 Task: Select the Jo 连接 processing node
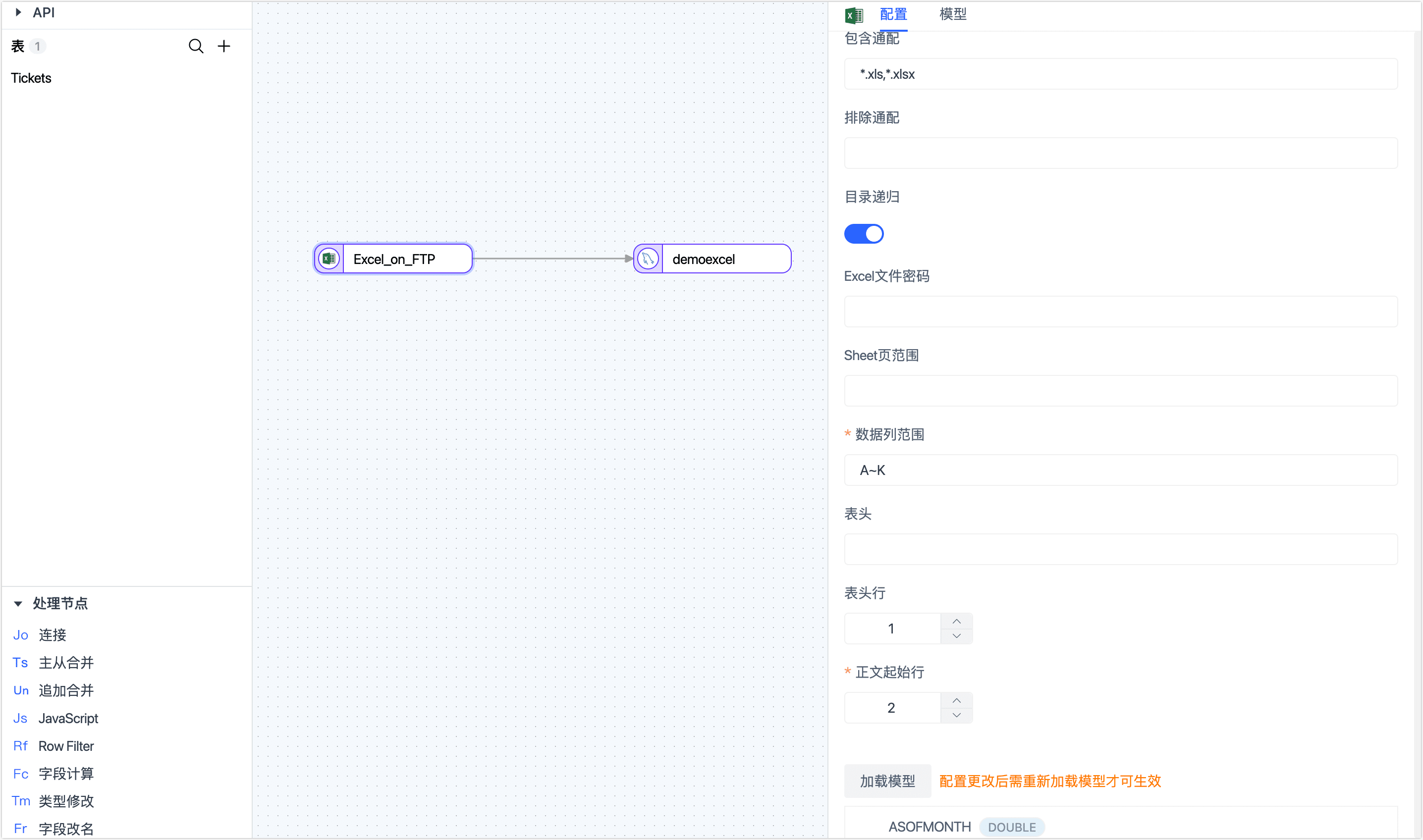coord(52,634)
